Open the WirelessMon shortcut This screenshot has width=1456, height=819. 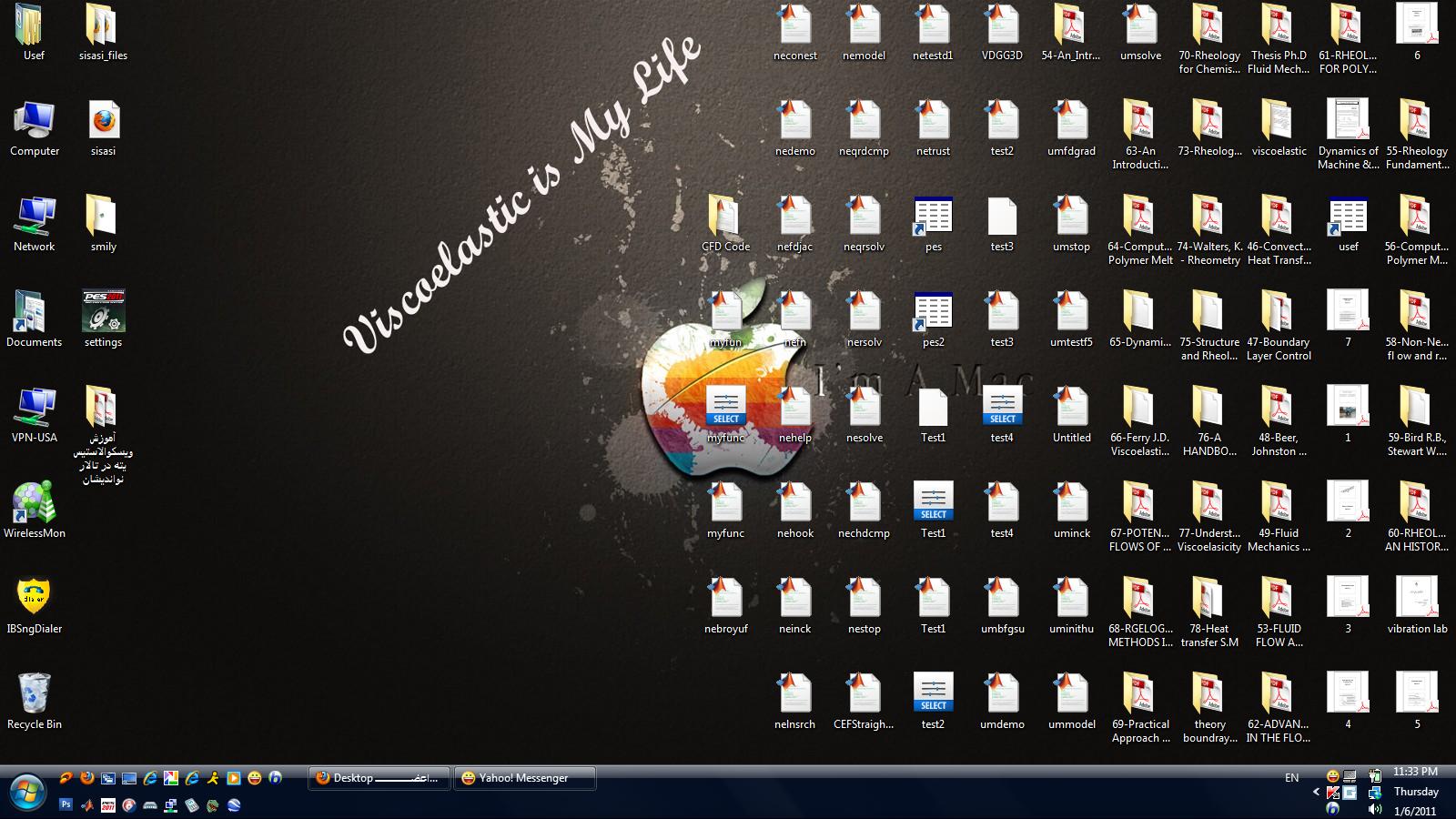click(x=34, y=505)
